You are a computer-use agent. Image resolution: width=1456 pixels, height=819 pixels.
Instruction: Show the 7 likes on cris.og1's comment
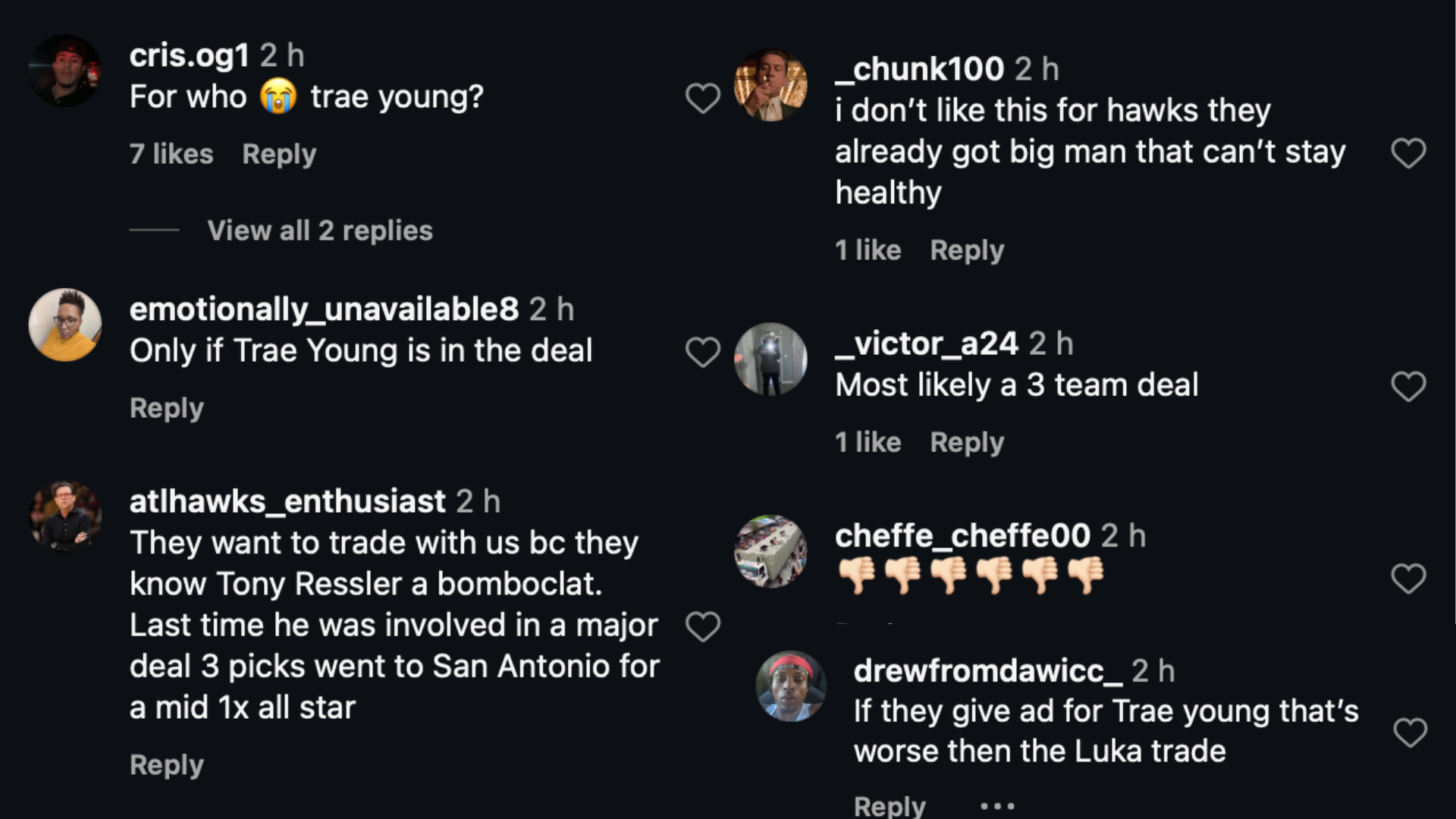click(171, 154)
